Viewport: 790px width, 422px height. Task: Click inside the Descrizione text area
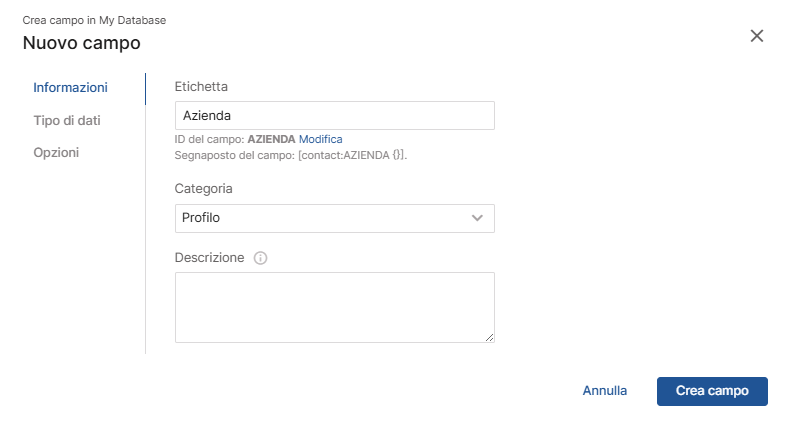click(334, 307)
